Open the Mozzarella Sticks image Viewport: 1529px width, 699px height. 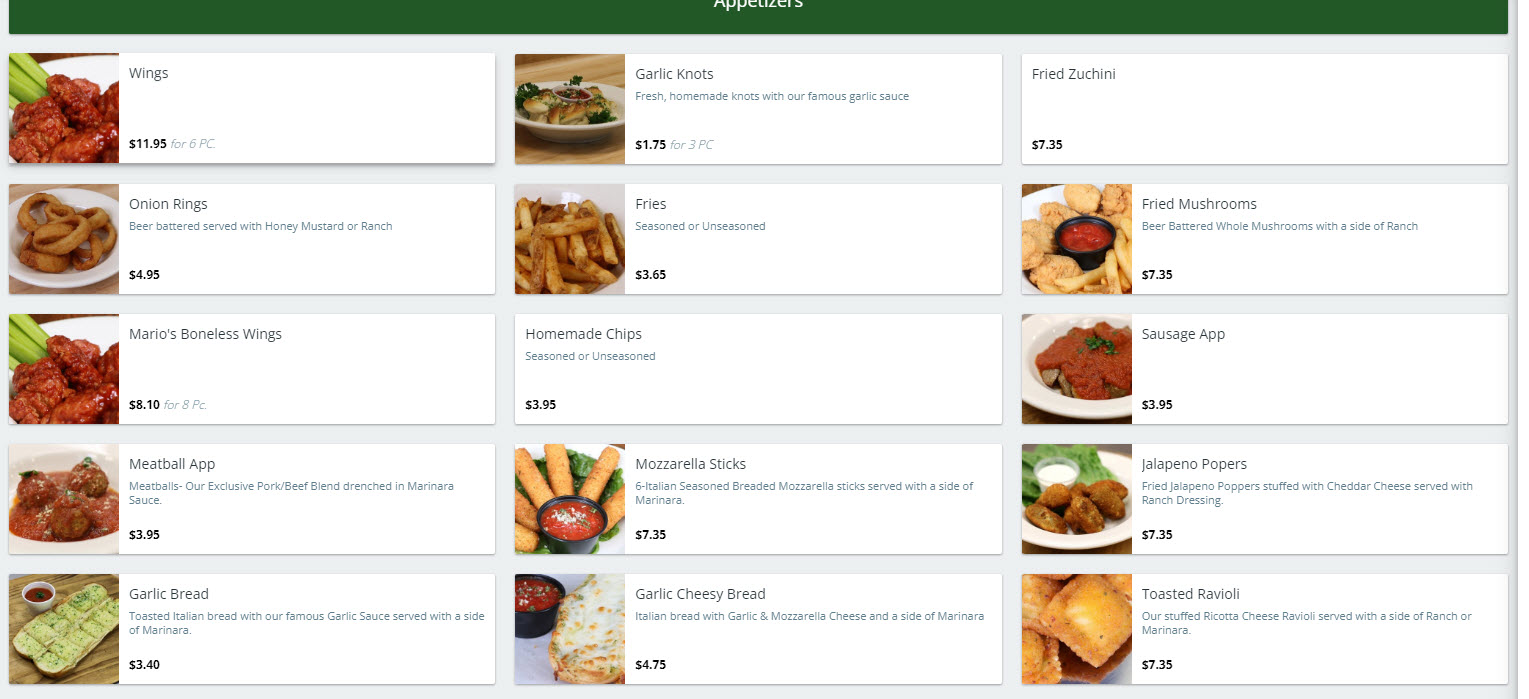(570, 498)
